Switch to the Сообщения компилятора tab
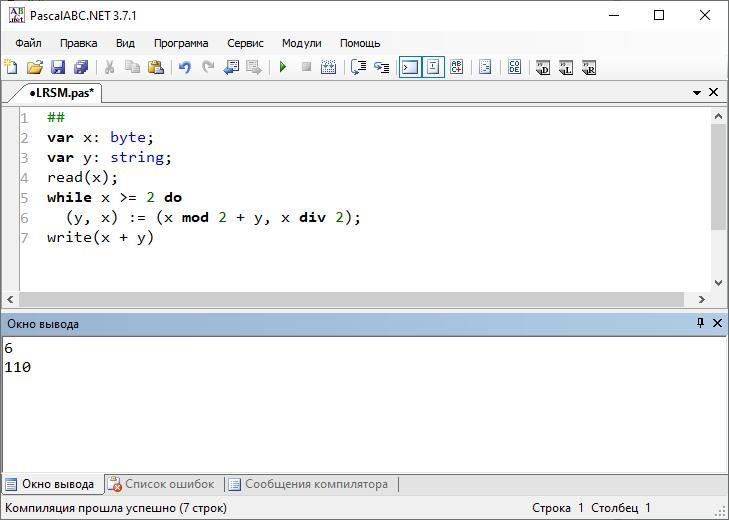Viewport: 729px width, 520px height. pyautogui.click(x=308, y=484)
